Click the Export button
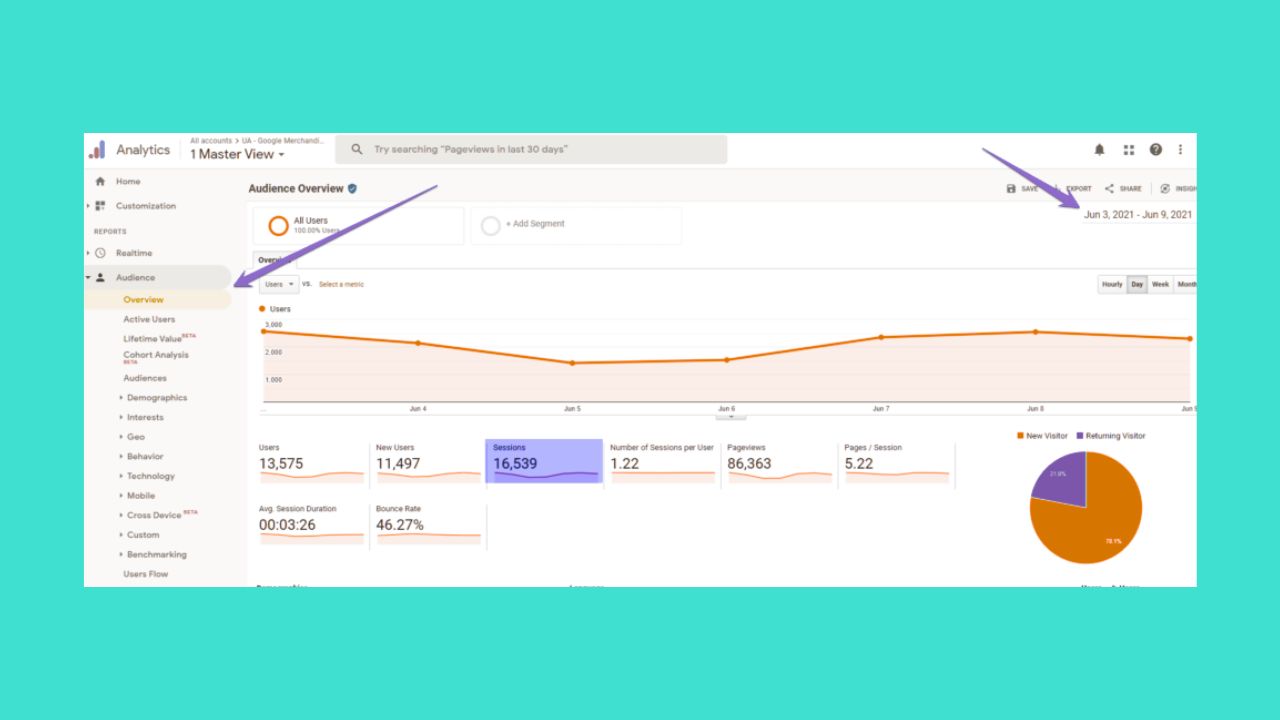 [1074, 188]
